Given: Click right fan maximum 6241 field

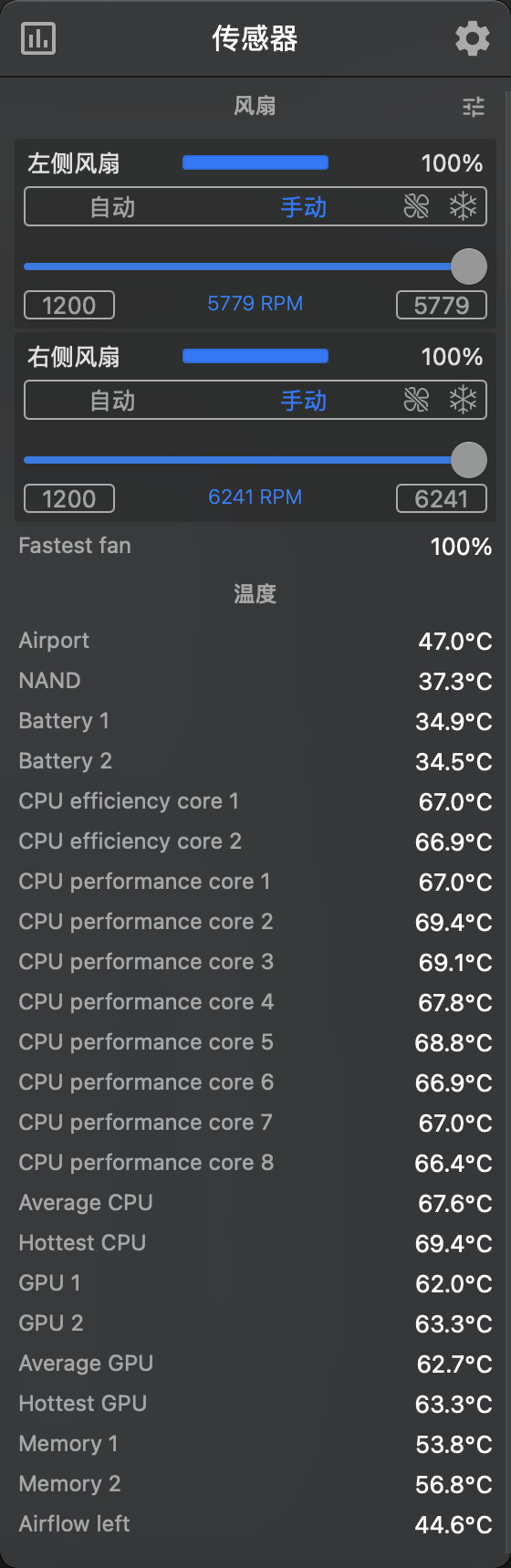Looking at the screenshot, I should (x=442, y=498).
